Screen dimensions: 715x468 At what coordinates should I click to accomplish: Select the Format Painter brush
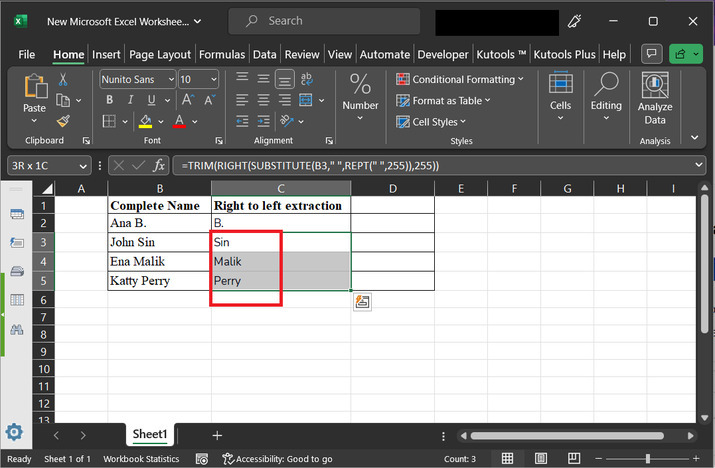click(x=63, y=121)
